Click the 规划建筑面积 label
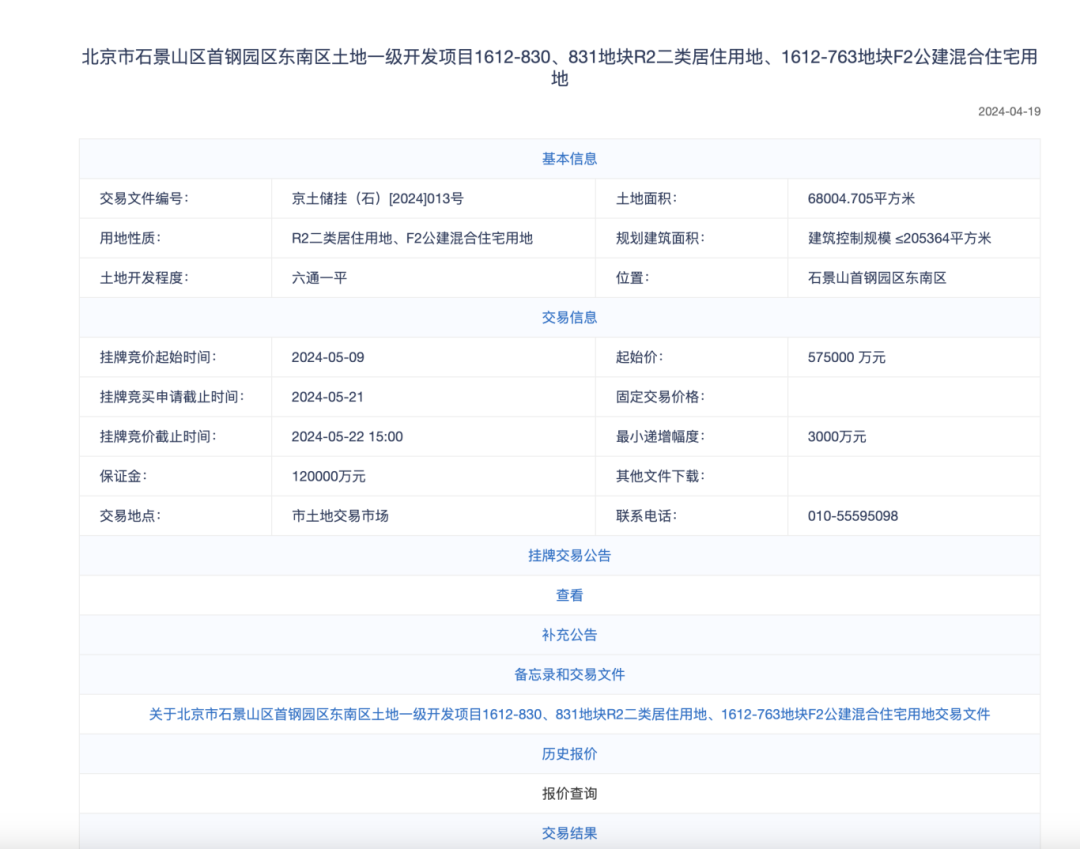Image resolution: width=1080 pixels, height=849 pixels. click(x=660, y=238)
